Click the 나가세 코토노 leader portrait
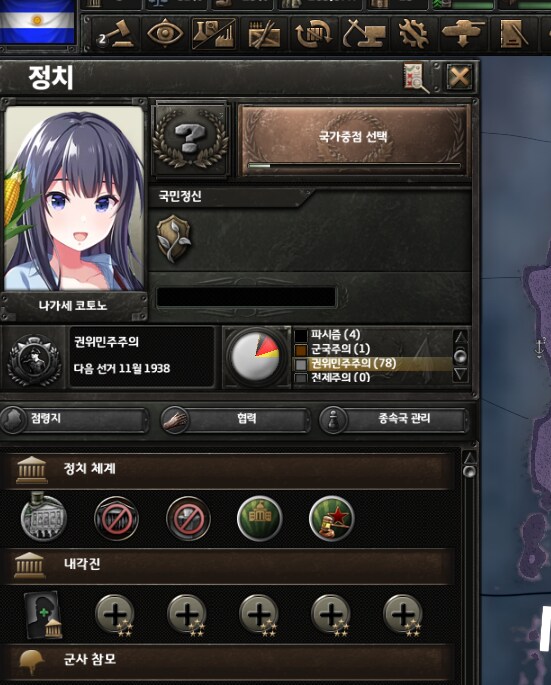The image size is (551, 685). click(74, 199)
